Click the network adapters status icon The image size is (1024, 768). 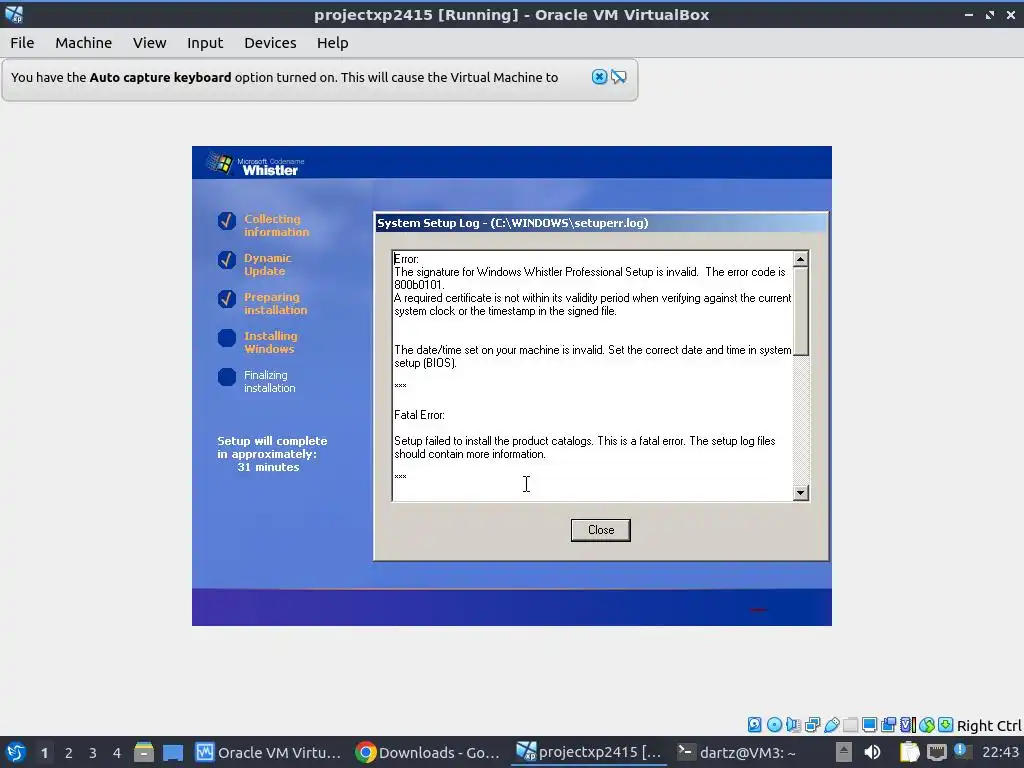click(812, 724)
